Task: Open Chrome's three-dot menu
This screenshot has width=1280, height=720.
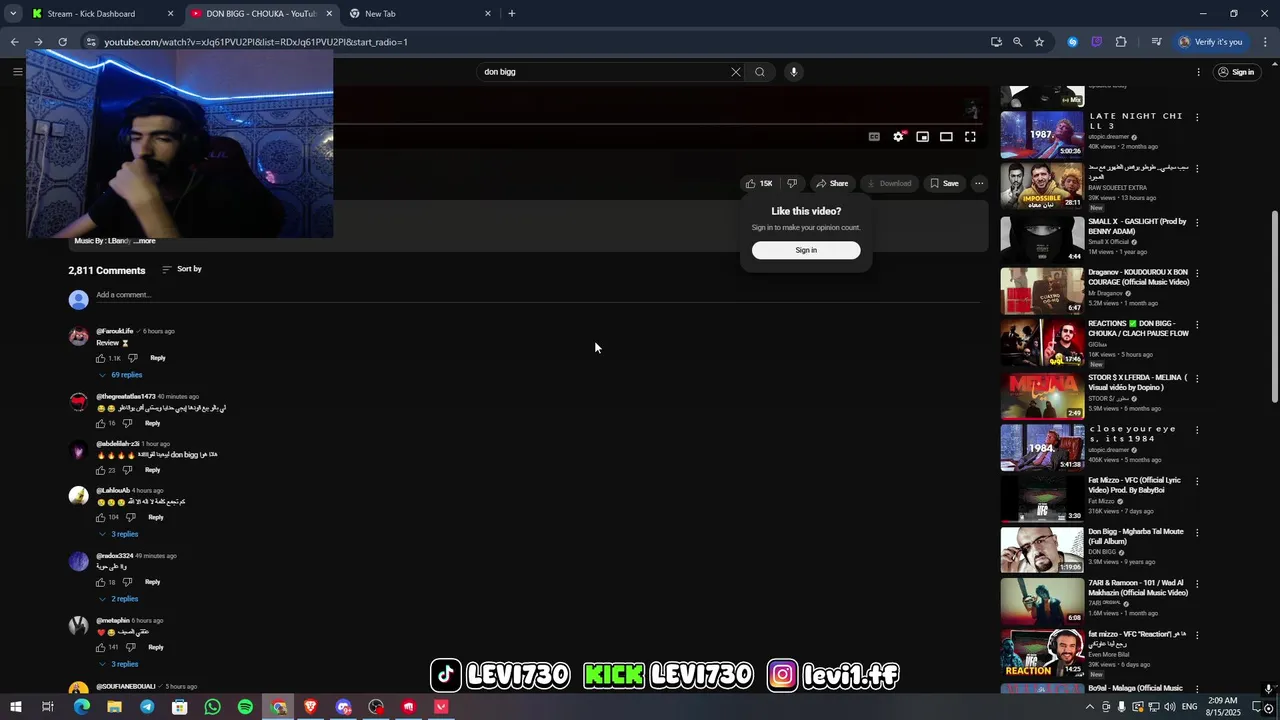Action: 1266,42
